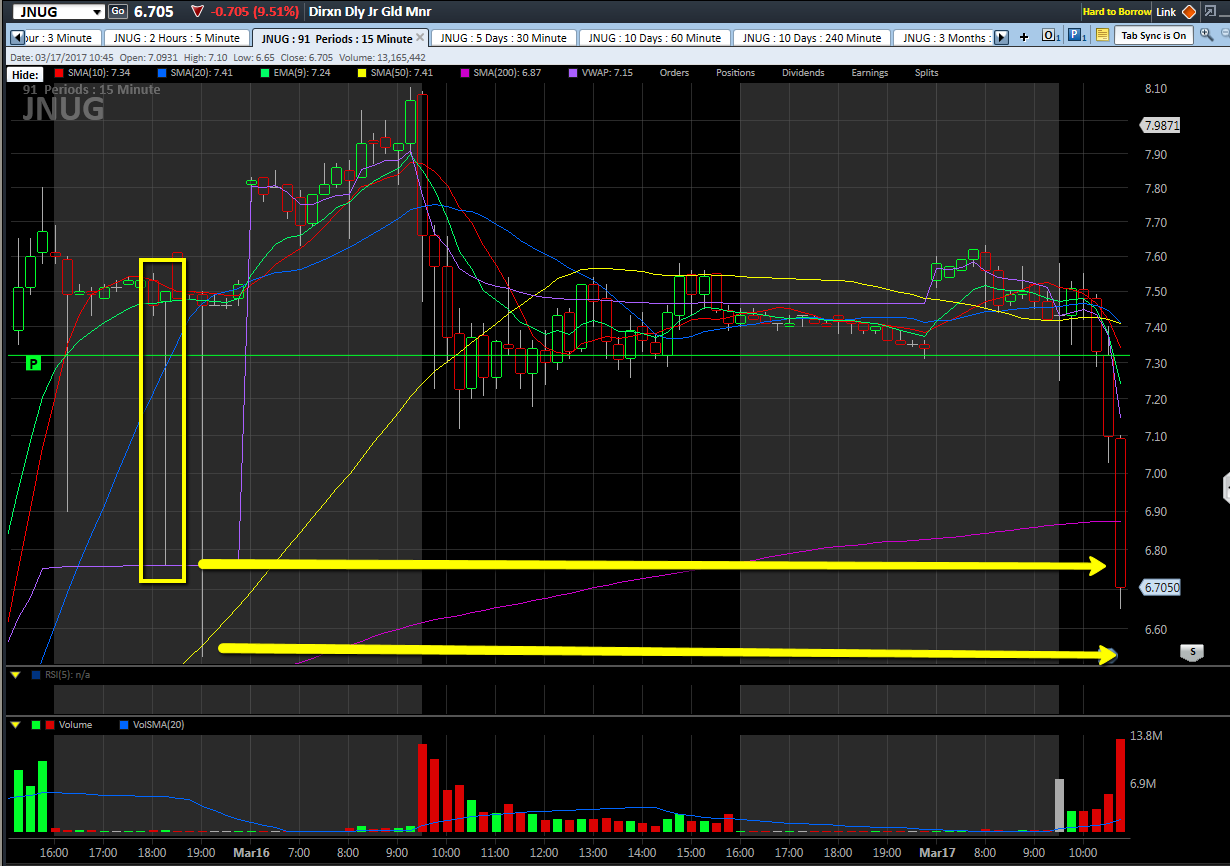Toggle Dividends markers on the chart

803,73
